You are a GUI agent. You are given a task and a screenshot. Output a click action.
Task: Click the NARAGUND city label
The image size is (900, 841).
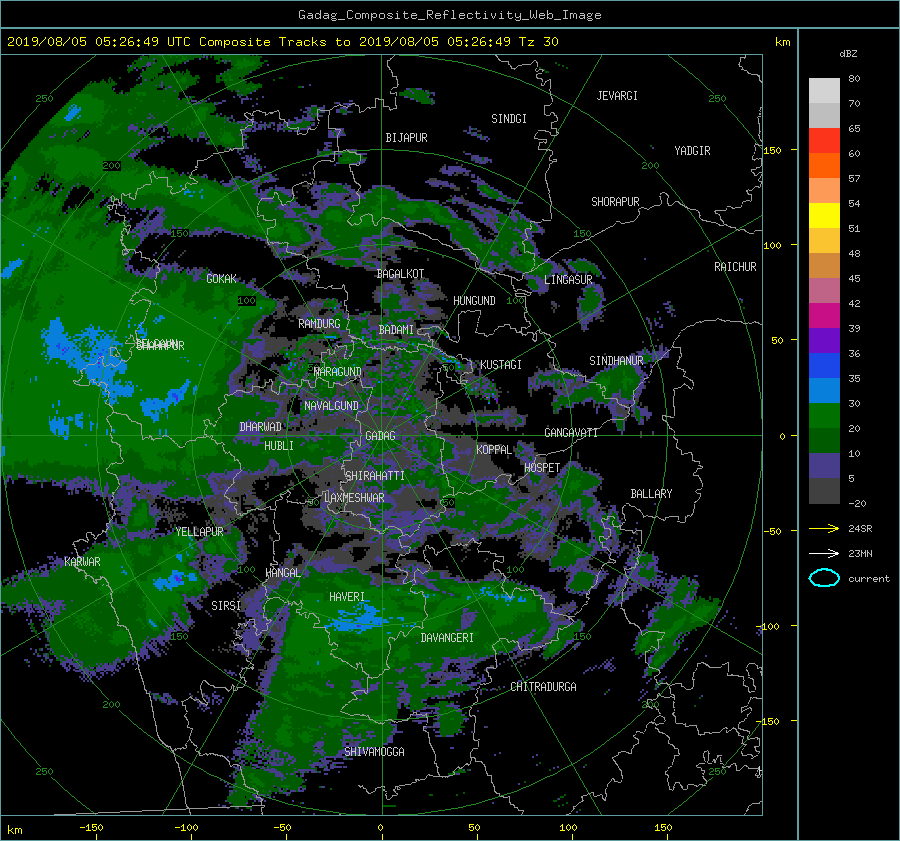point(338,372)
